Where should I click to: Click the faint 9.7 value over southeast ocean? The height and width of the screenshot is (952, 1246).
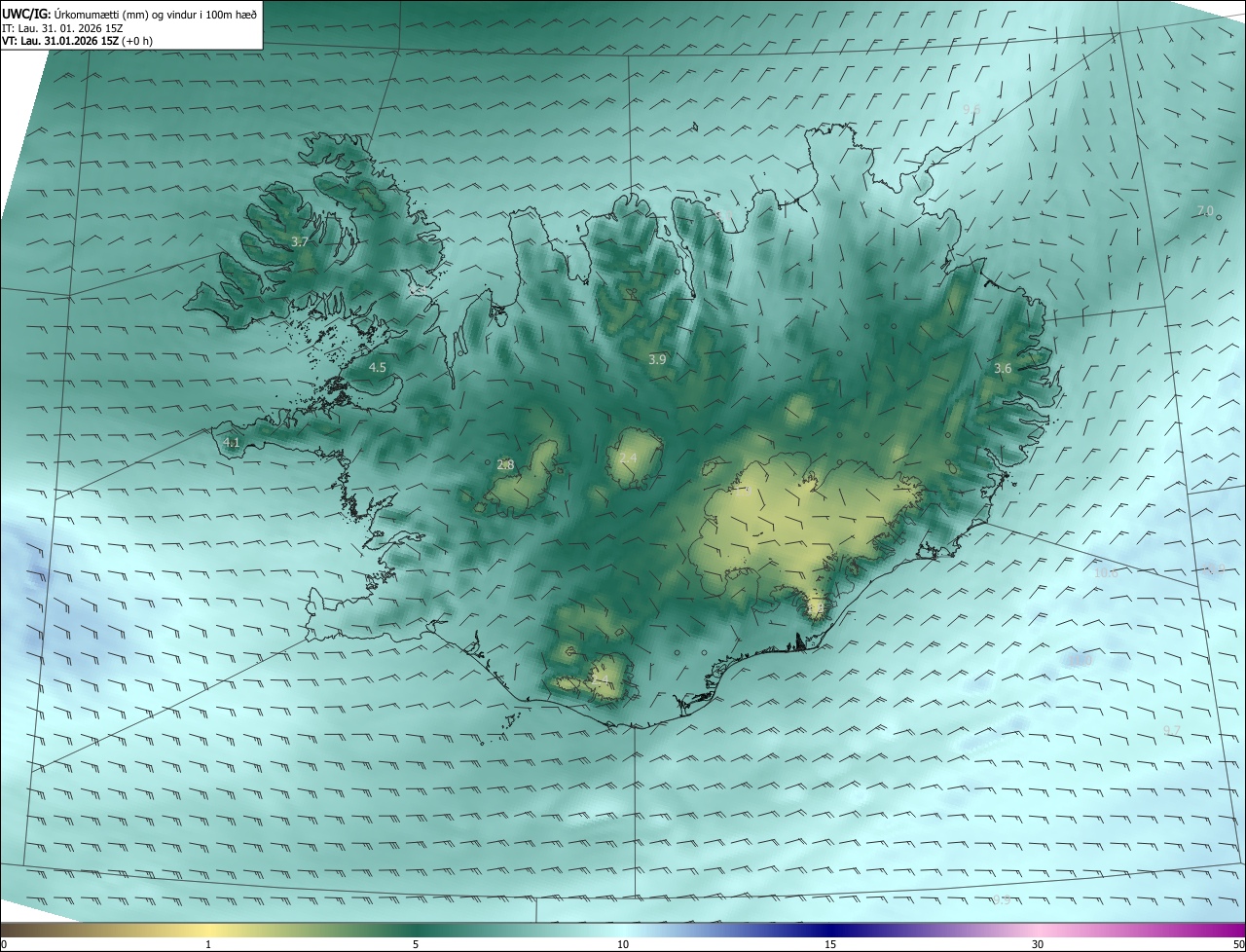(1171, 730)
